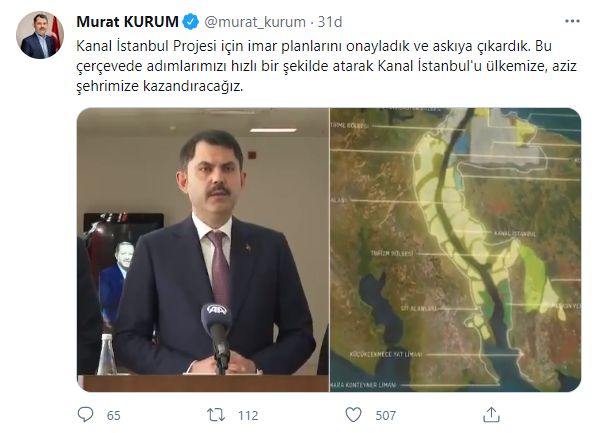Viewport: 595px width, 433px height.
Task: Click the Kanal İstanbul label on map
Action: [515, 233]
